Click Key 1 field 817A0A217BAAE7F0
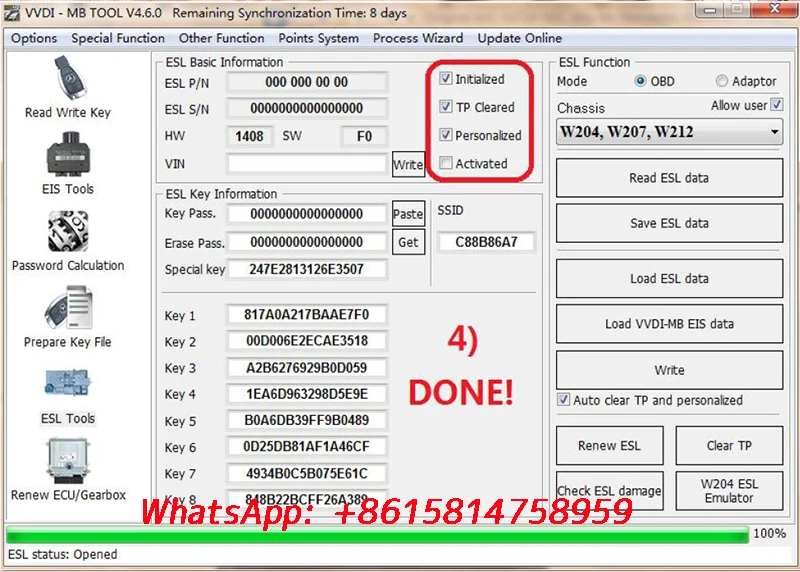The image size is (800, 572). (x=307, y=314)
